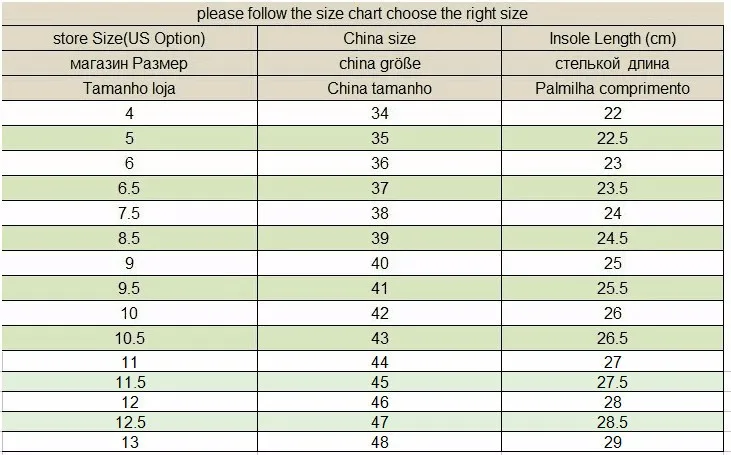Click the size chart title row
The width and height of the screenshot is (731, 455).
(x=362, y=14)
